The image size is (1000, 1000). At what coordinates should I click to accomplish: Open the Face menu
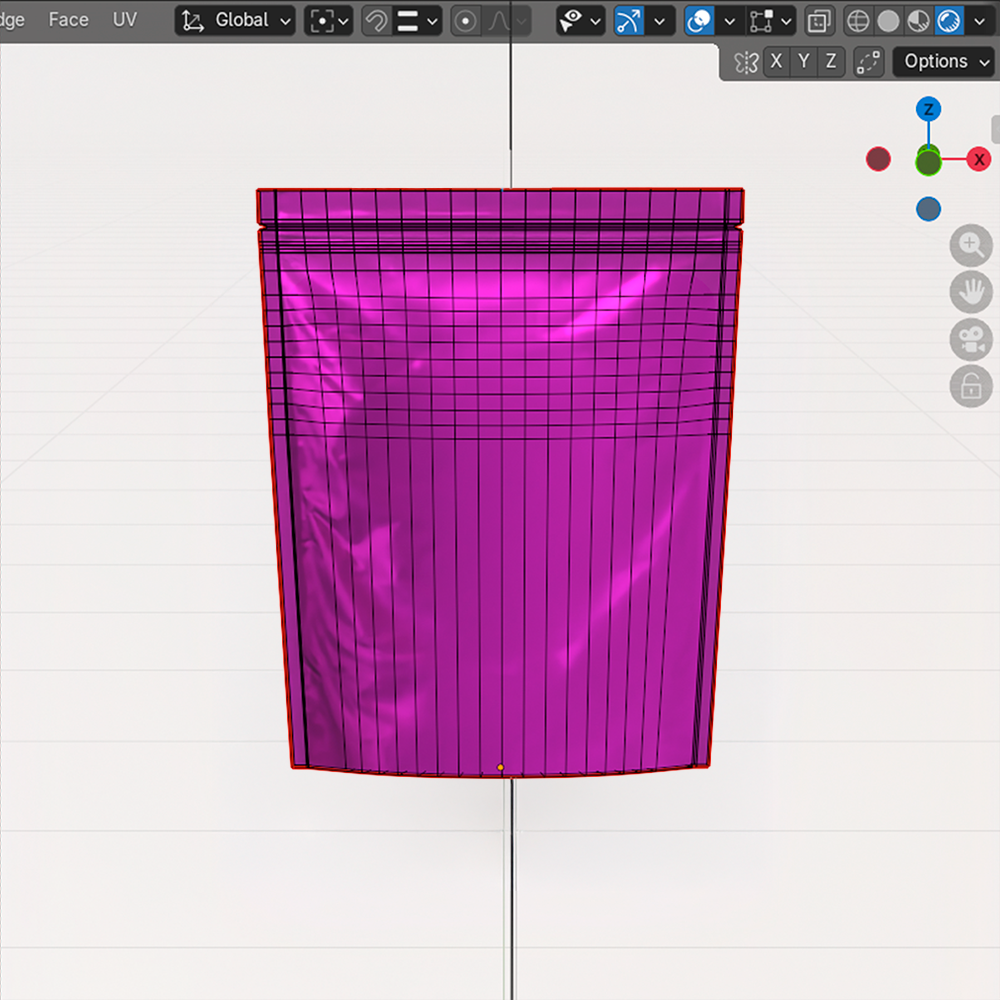pos(68,20)
